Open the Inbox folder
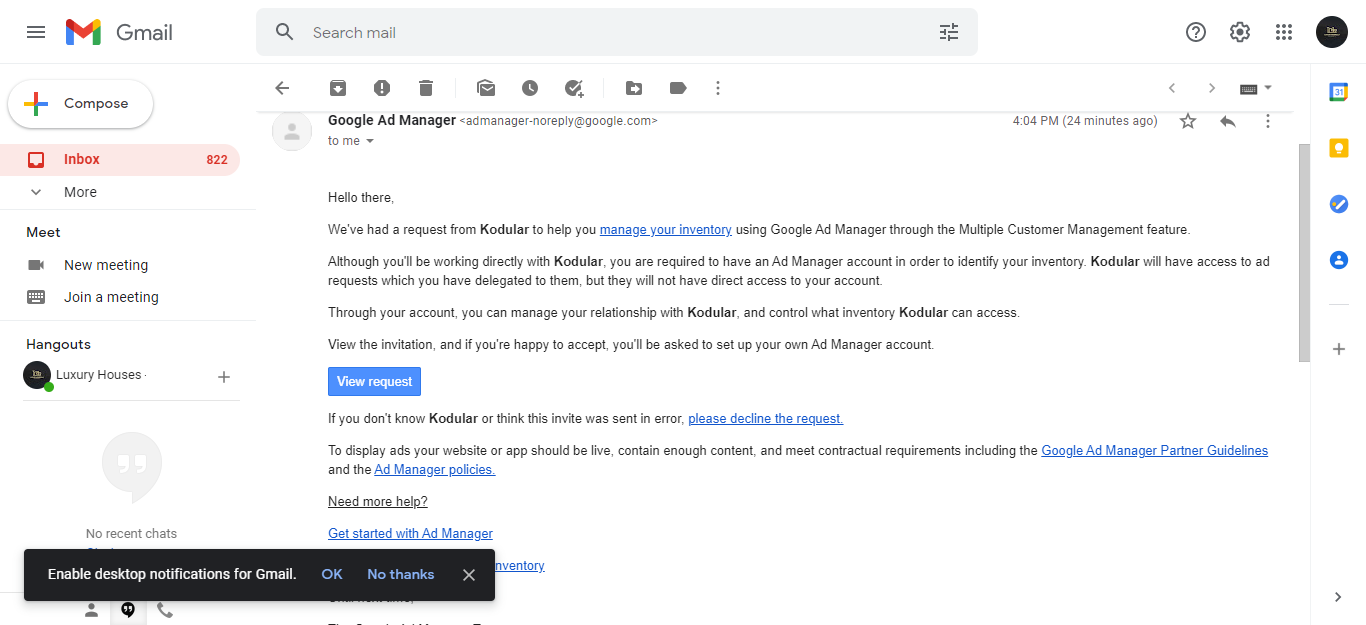This screenshot has height=625, width=1366. pyautogui.click(x=120, y=159)
